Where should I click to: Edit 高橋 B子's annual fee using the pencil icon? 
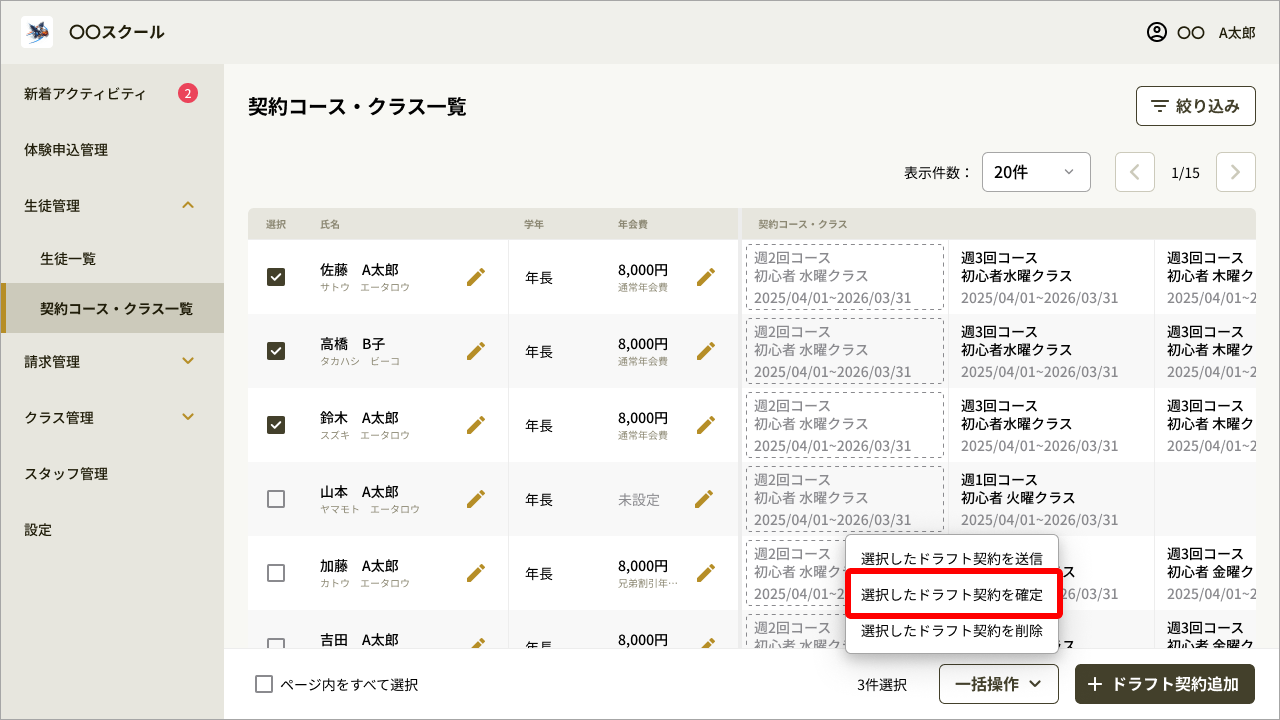click(x=707, y=351)
